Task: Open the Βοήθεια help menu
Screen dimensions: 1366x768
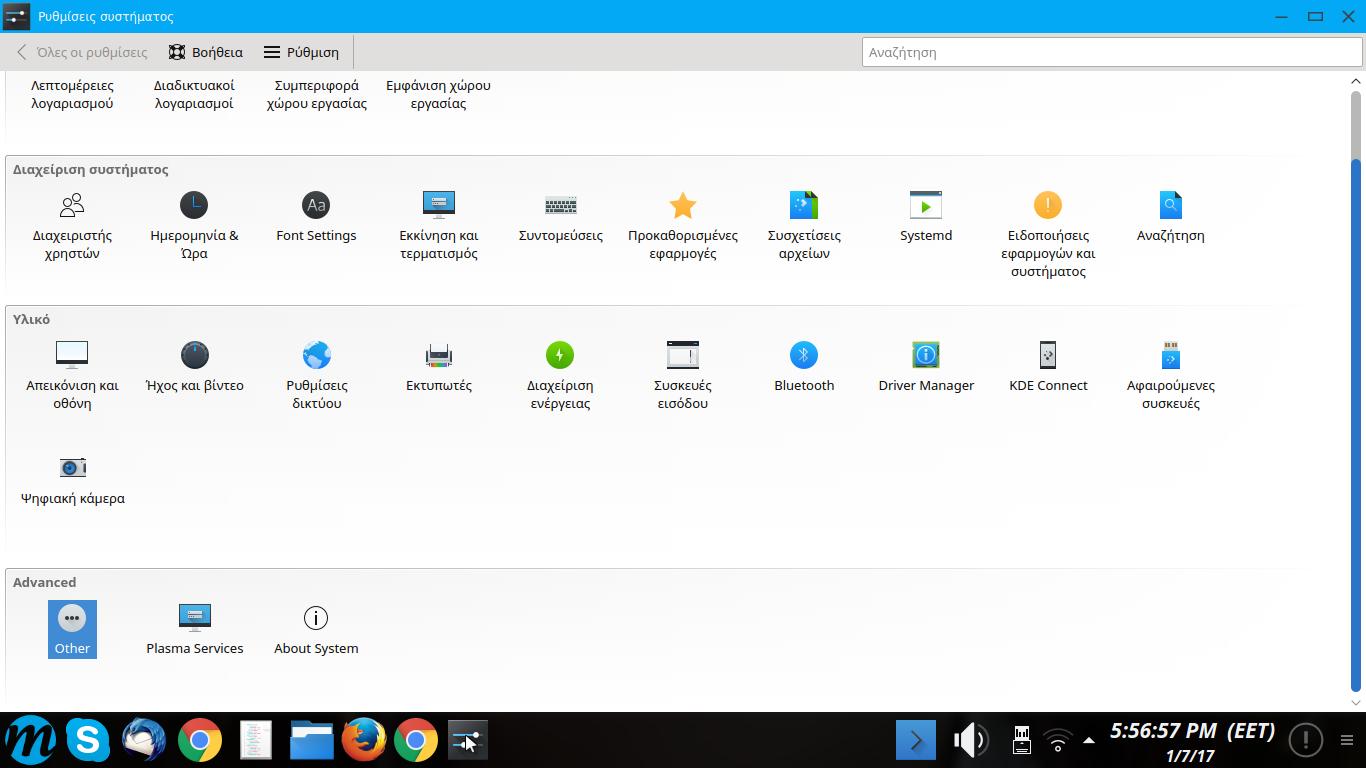Action: (x=206, y=52)
